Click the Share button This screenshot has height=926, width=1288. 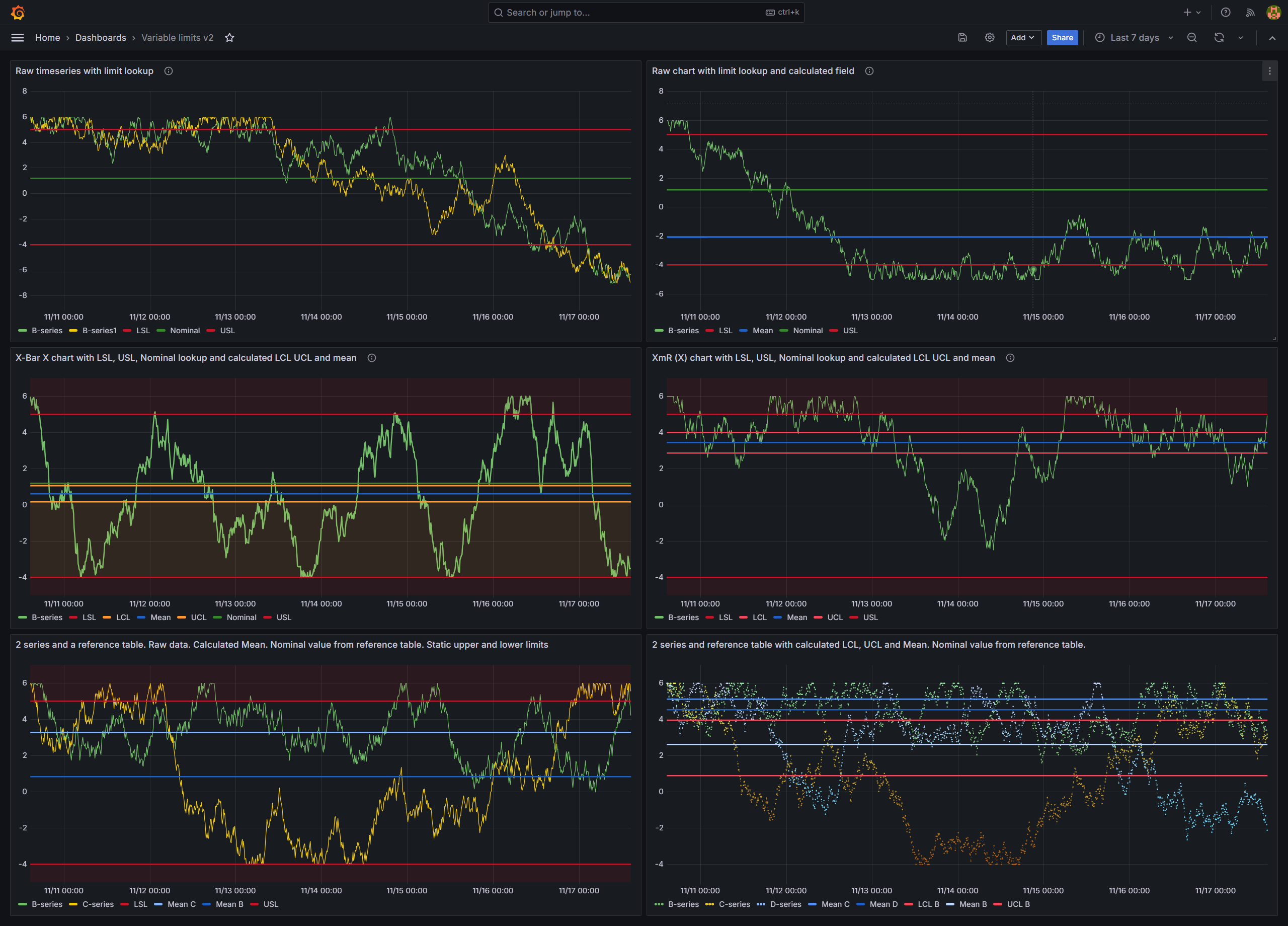click(1062, 38)
